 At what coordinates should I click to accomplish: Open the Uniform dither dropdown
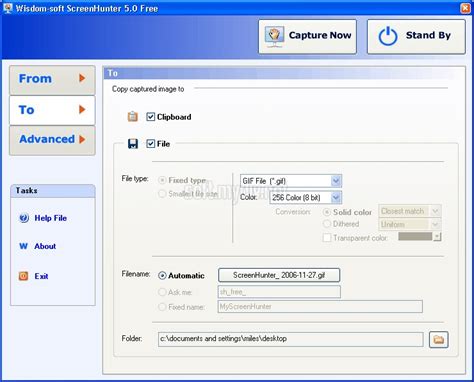410,224
